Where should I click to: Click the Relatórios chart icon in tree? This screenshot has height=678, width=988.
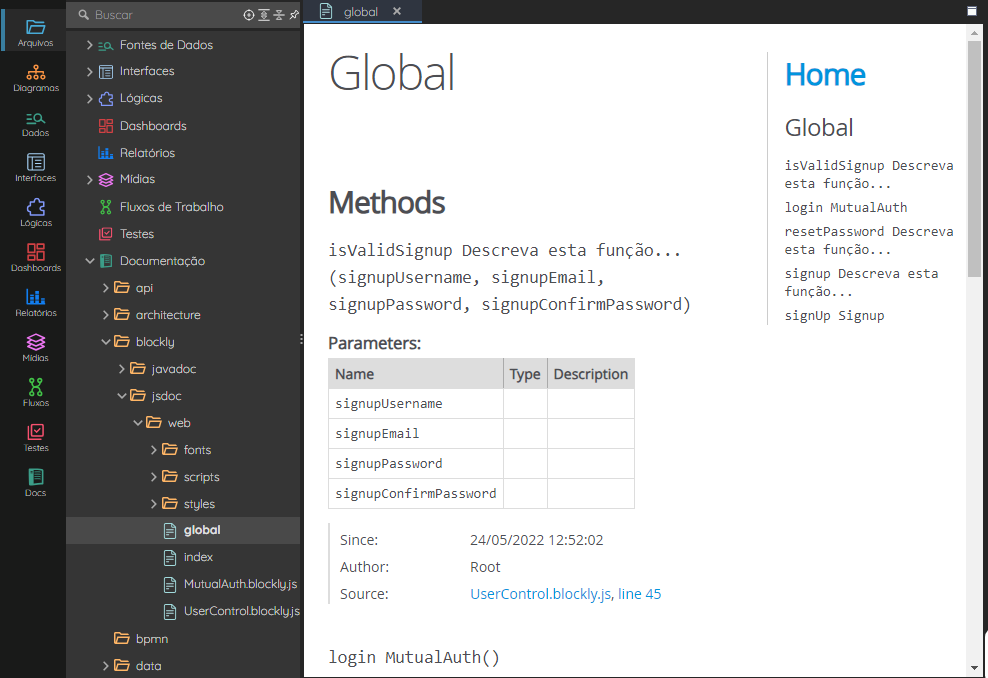tap(106, 152)
